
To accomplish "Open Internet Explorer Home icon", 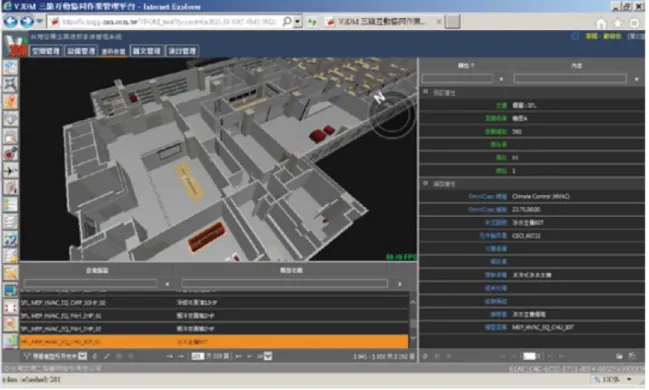I will (x=601, y=23).
